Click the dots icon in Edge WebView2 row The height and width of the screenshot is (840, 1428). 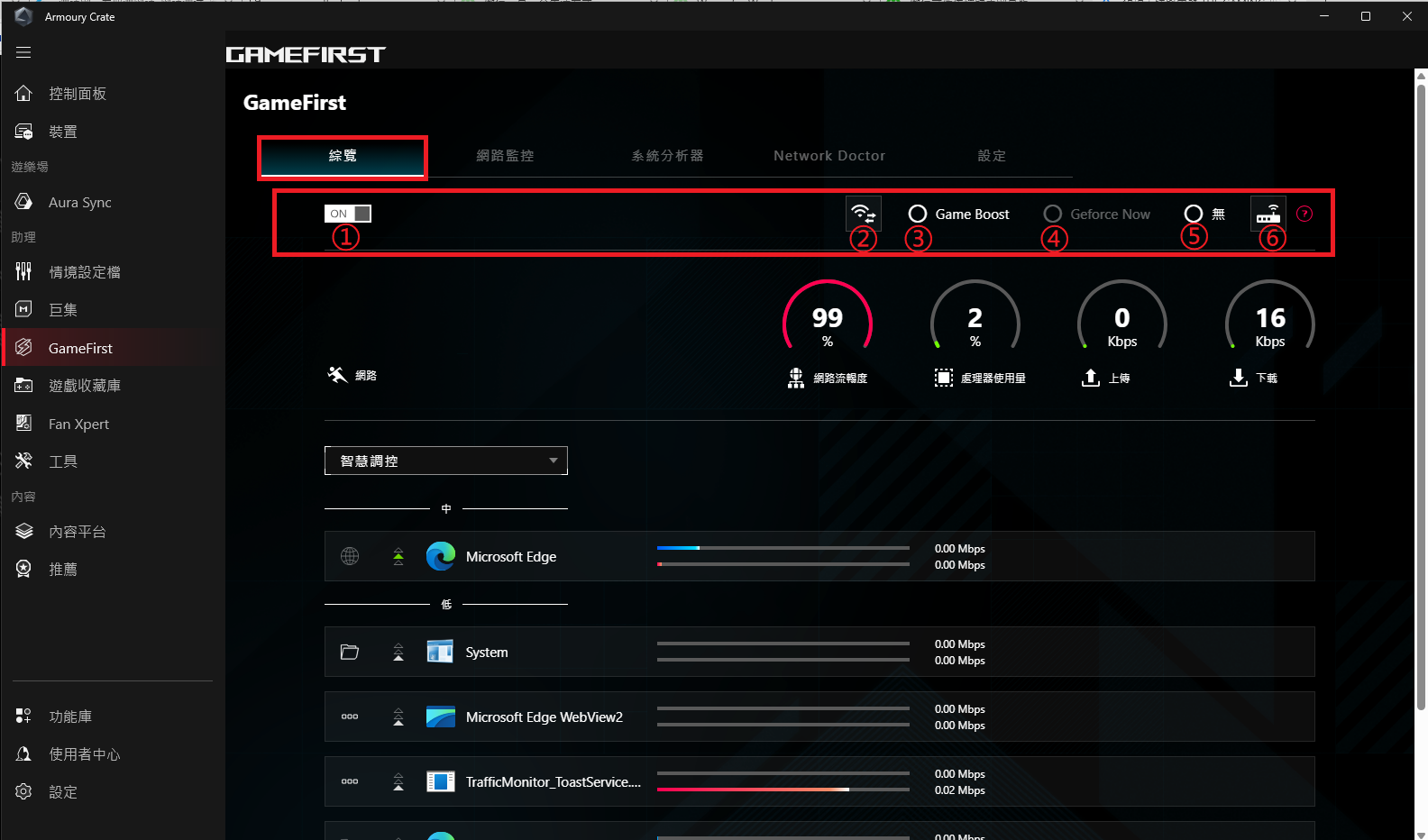[350, 717]
